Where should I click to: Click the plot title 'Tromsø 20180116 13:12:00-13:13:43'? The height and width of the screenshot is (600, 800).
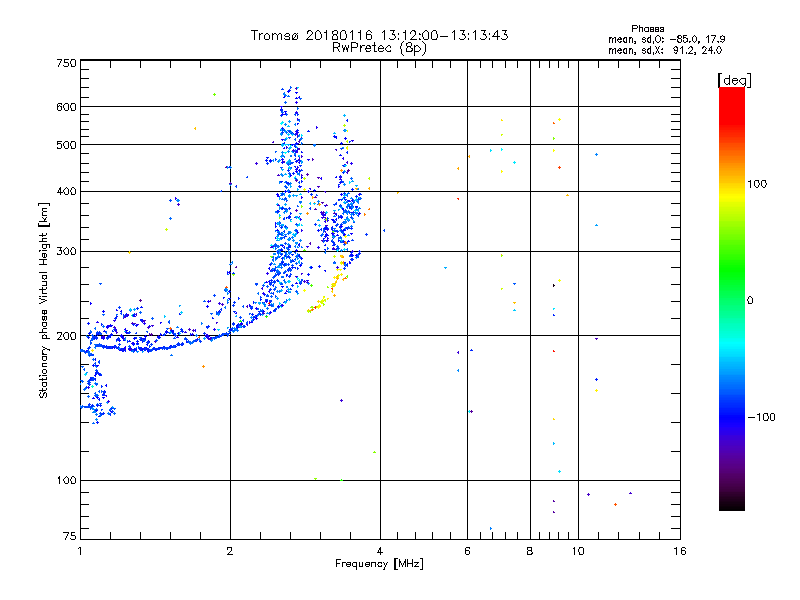tap(379, 35)
